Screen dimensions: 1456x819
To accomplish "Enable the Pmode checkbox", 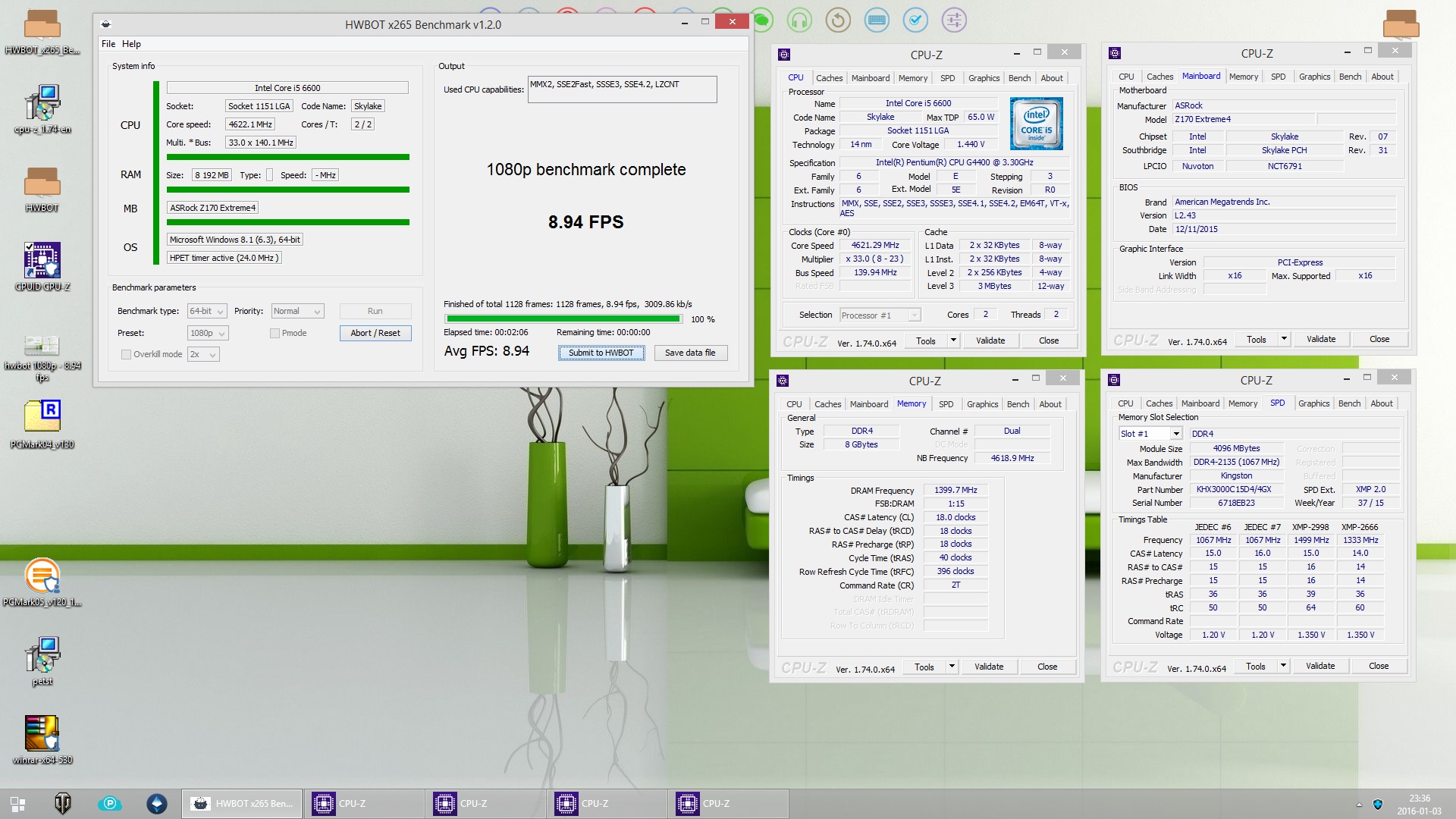I will pos(275,333).
